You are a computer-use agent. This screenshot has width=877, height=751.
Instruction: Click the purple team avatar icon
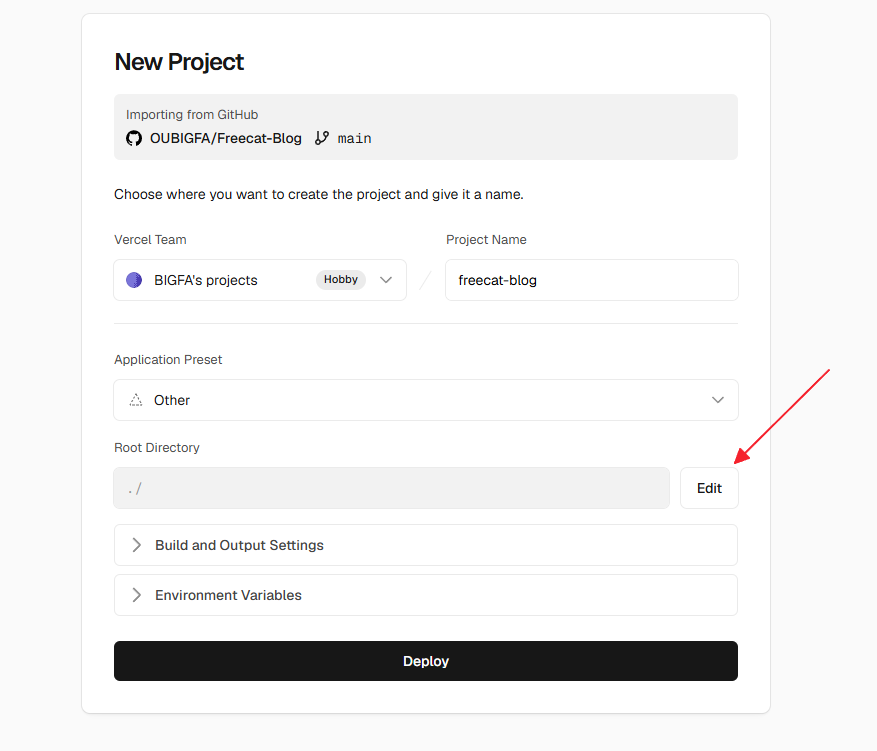(x=134, y=280)
